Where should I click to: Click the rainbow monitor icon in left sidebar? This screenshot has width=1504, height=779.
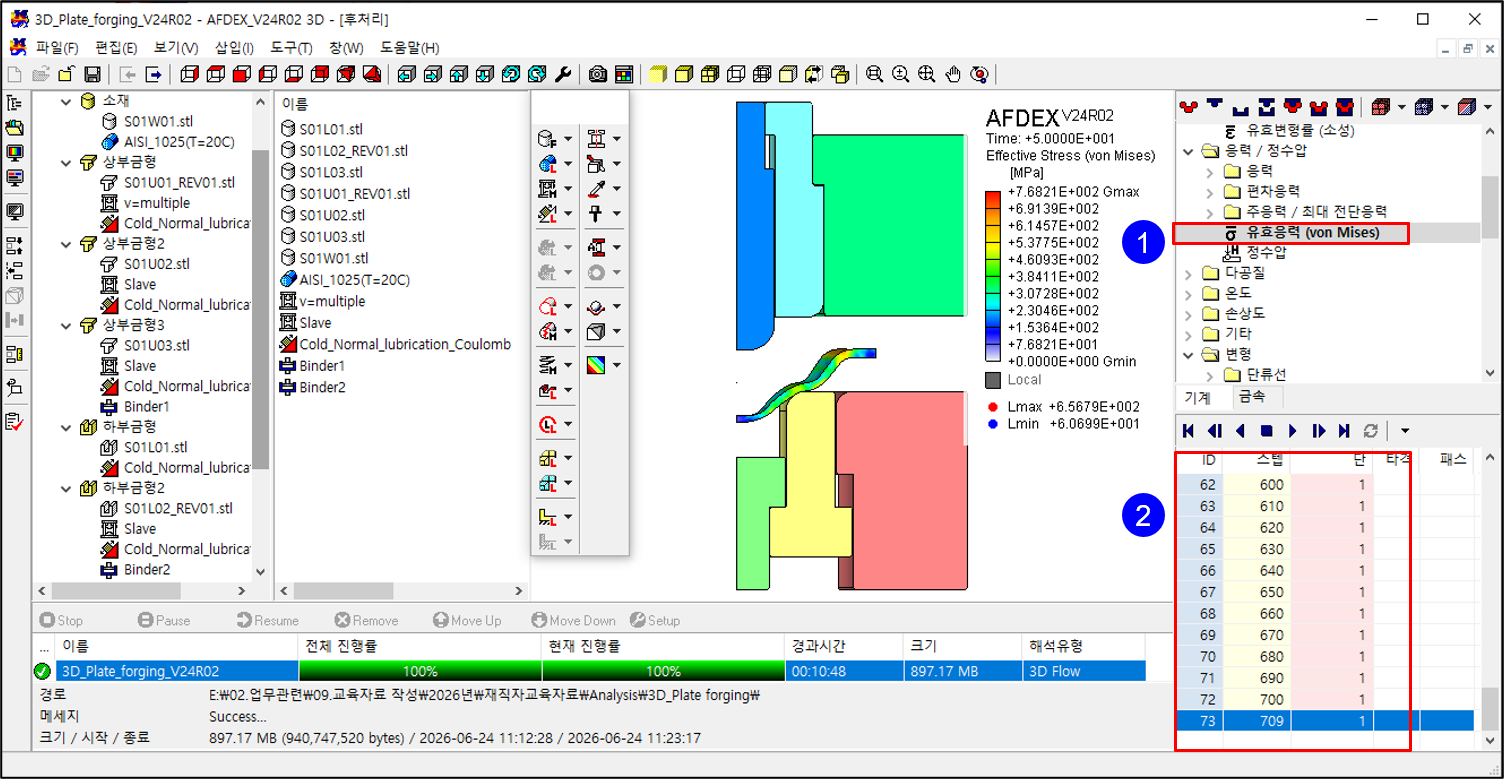coord(15,153)
